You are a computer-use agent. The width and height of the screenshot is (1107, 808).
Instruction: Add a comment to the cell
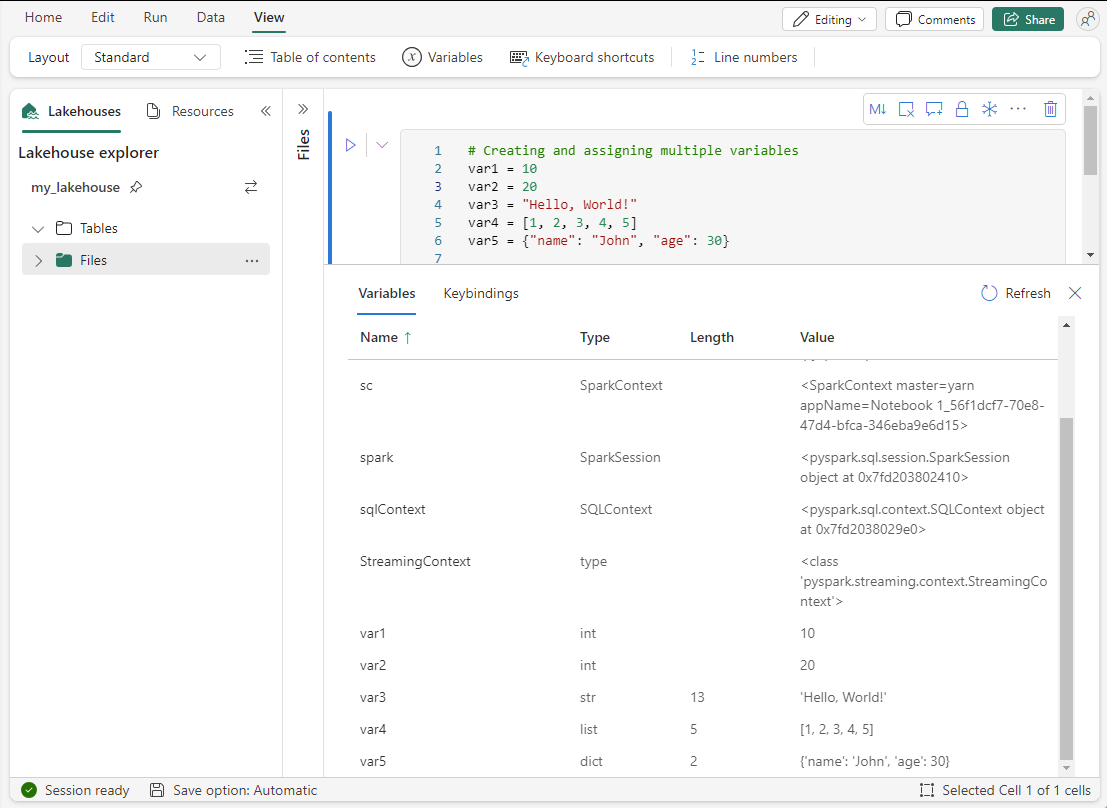coord(933,109)
